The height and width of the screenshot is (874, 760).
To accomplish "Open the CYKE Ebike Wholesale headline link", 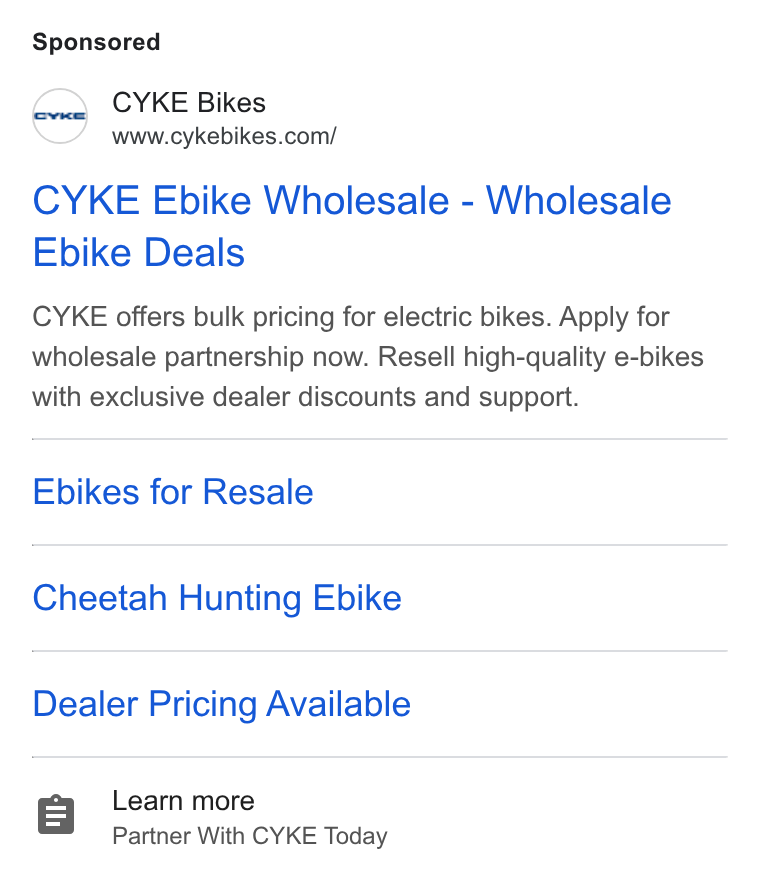I will [352, 226].
